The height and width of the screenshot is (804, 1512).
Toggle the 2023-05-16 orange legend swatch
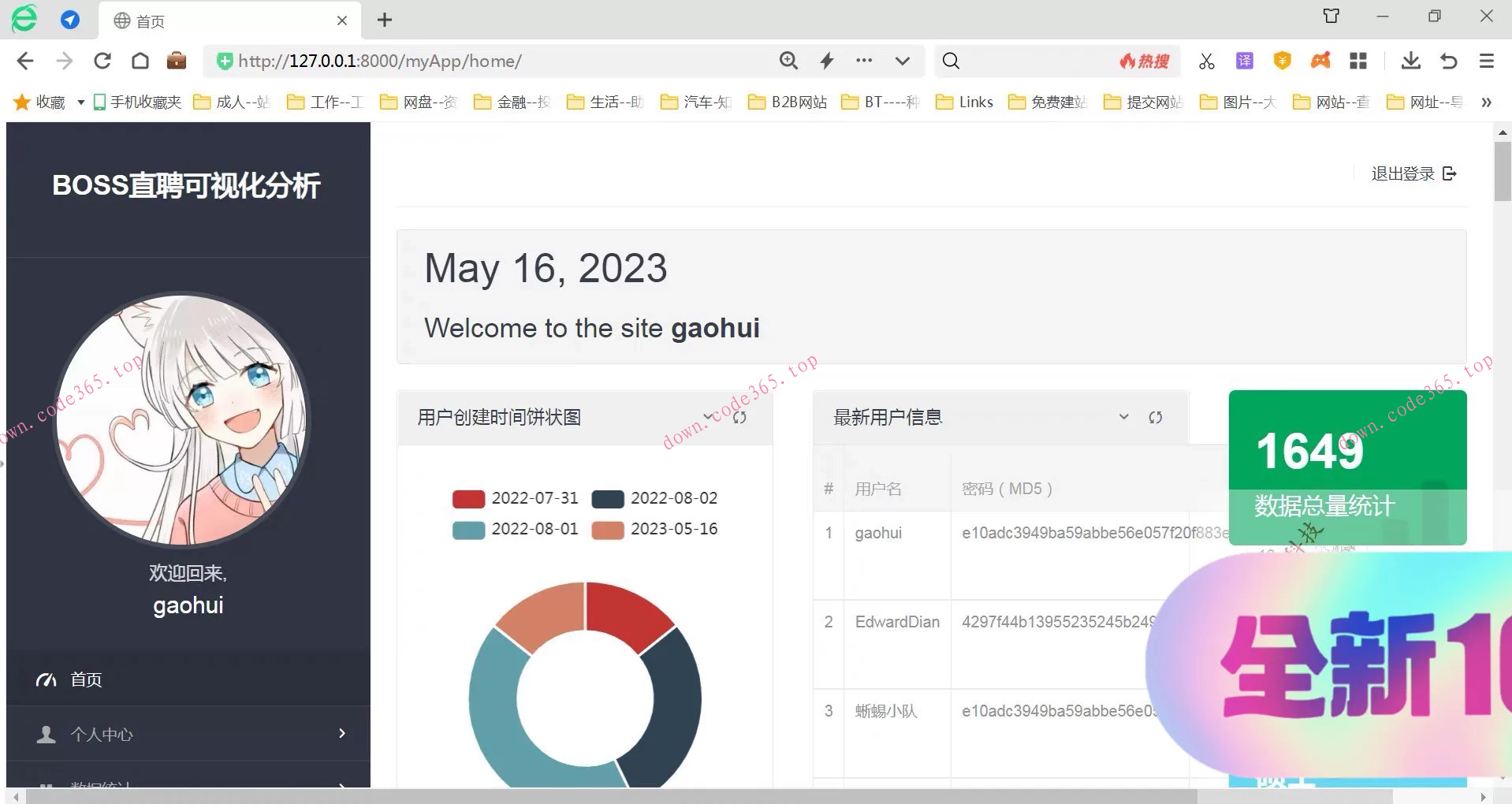click(x=608, y=530)
